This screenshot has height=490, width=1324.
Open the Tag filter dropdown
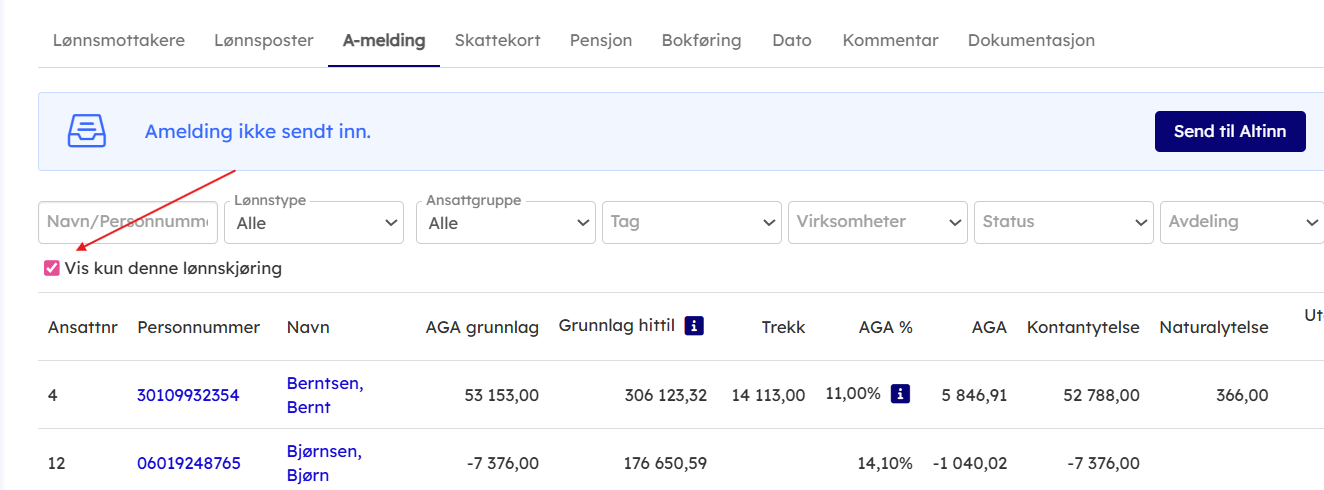(691, 223)
